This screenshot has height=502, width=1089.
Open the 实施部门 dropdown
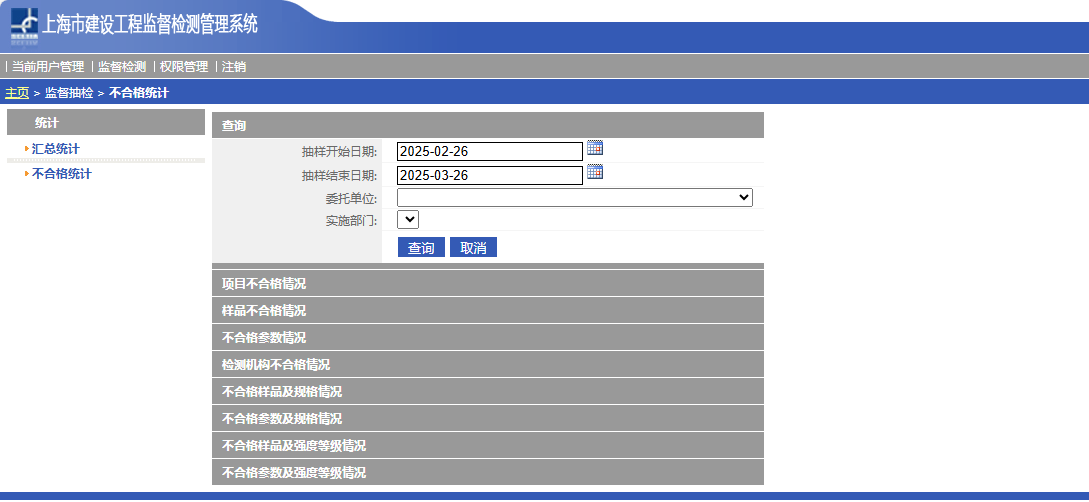pos(408,219)
